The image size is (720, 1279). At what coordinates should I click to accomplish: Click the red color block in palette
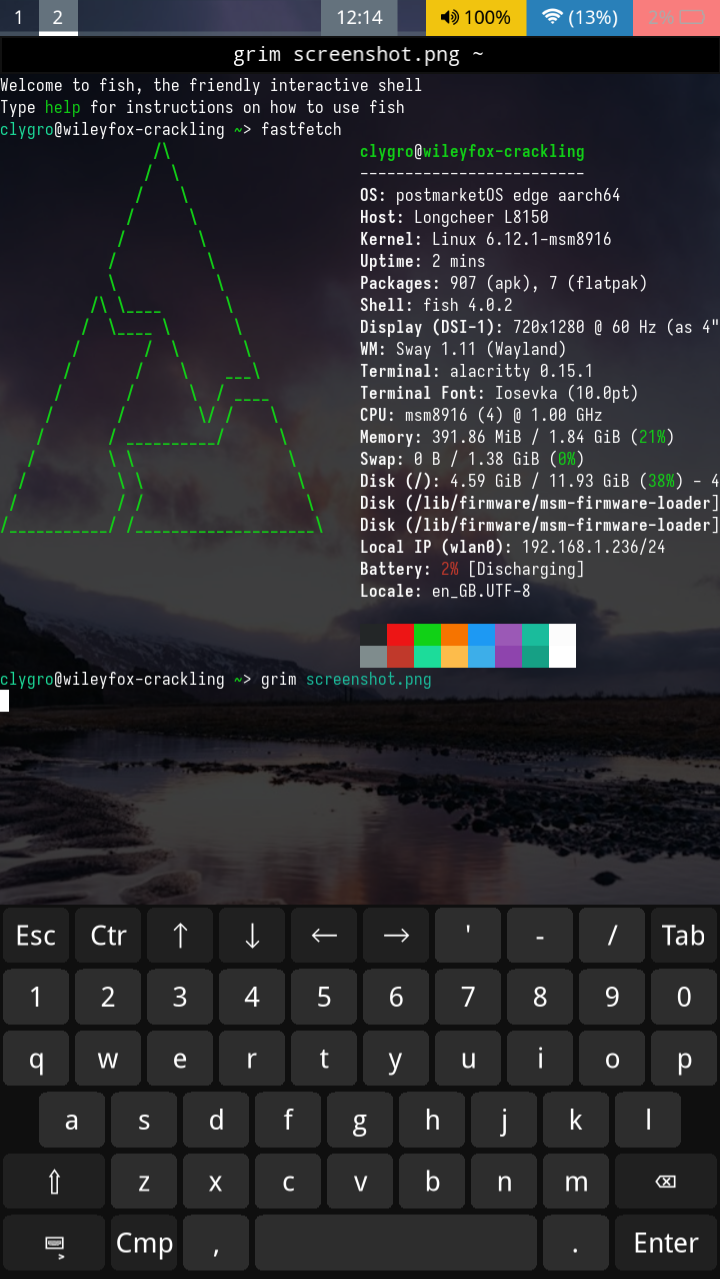[x=400, y=634]
